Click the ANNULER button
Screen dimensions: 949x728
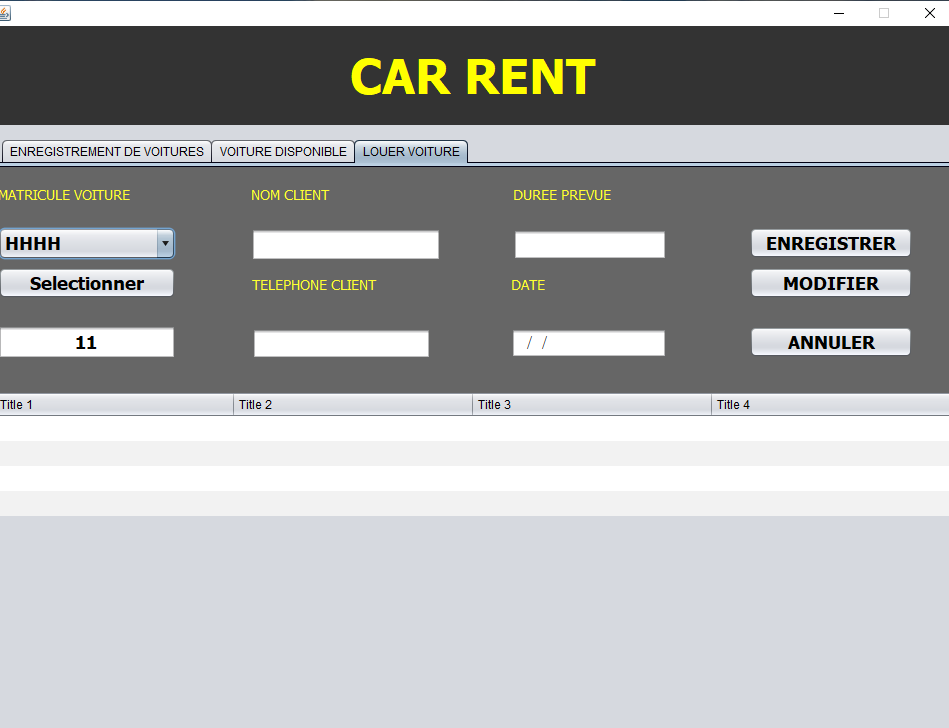(830, 342)
